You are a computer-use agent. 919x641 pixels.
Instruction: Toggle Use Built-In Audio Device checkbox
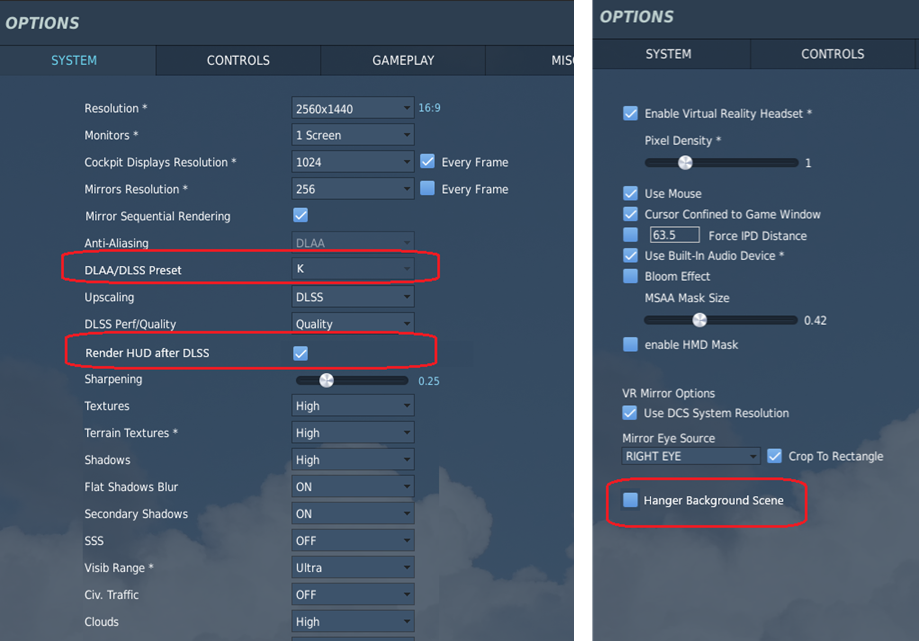pos(631,255)
